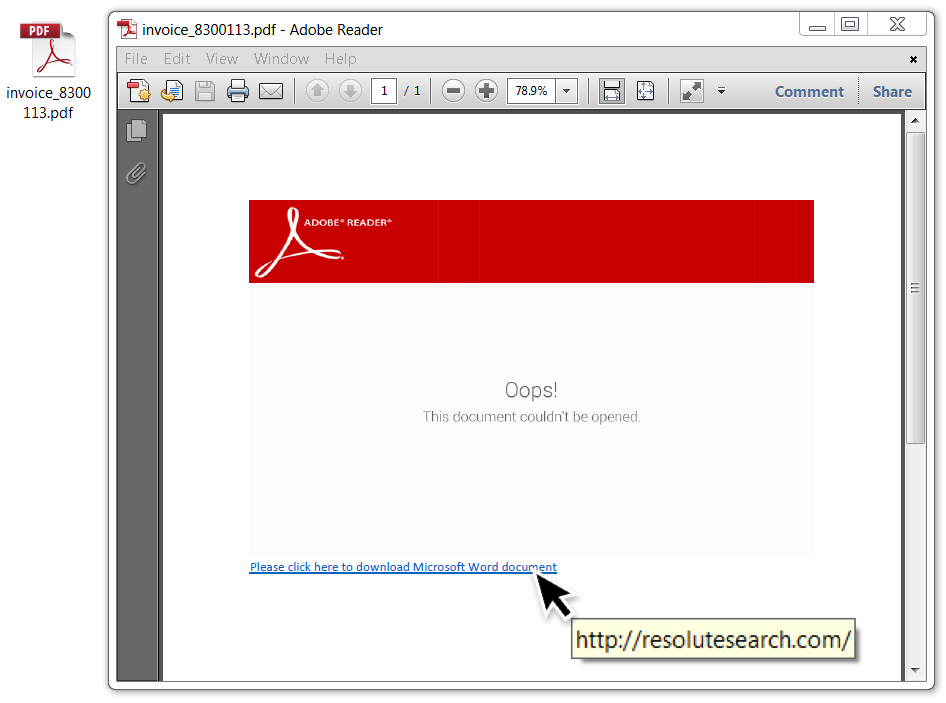Viewport: 946px width, 703px height.
Task: Open Page Thumbnails sidebar panel
Action: tap(137, 130)
